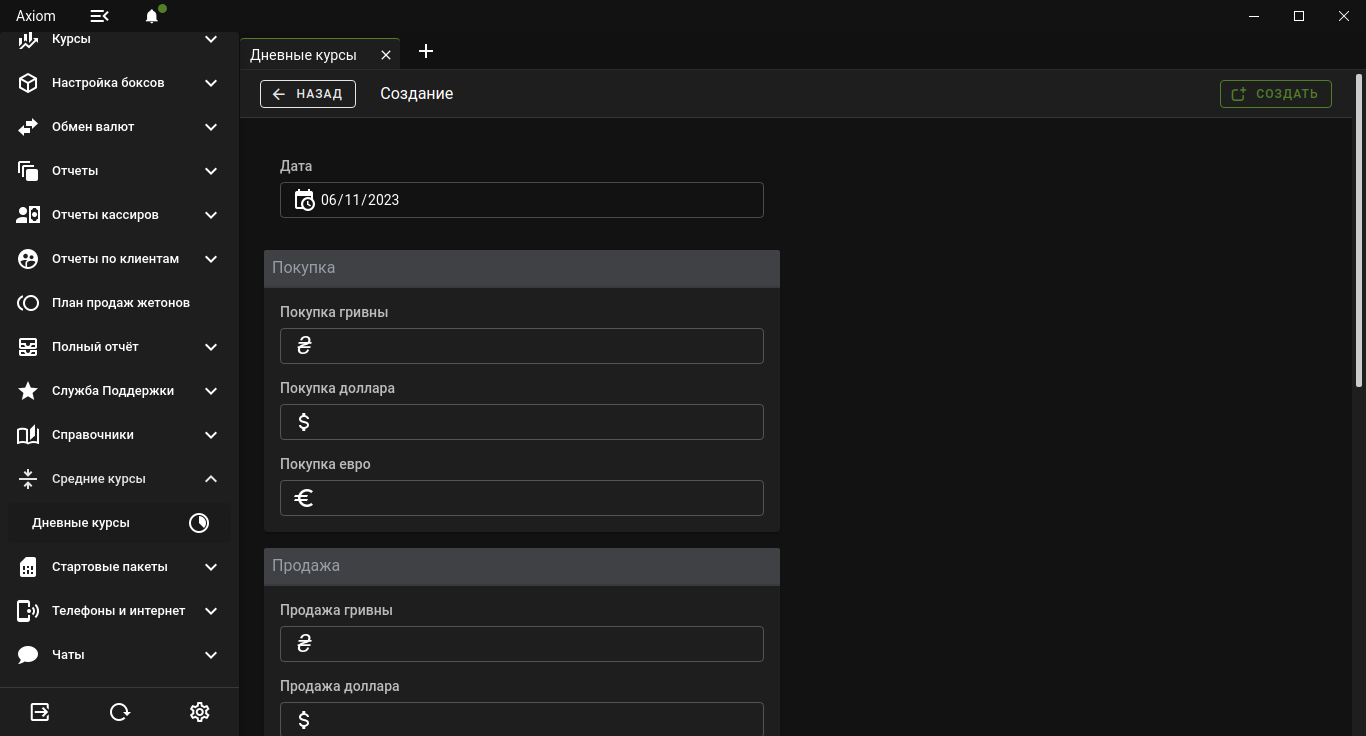Open settings gear at sidebar bottom
Viewport: 1366px width, 736px height.
click(x=200, y=712)
